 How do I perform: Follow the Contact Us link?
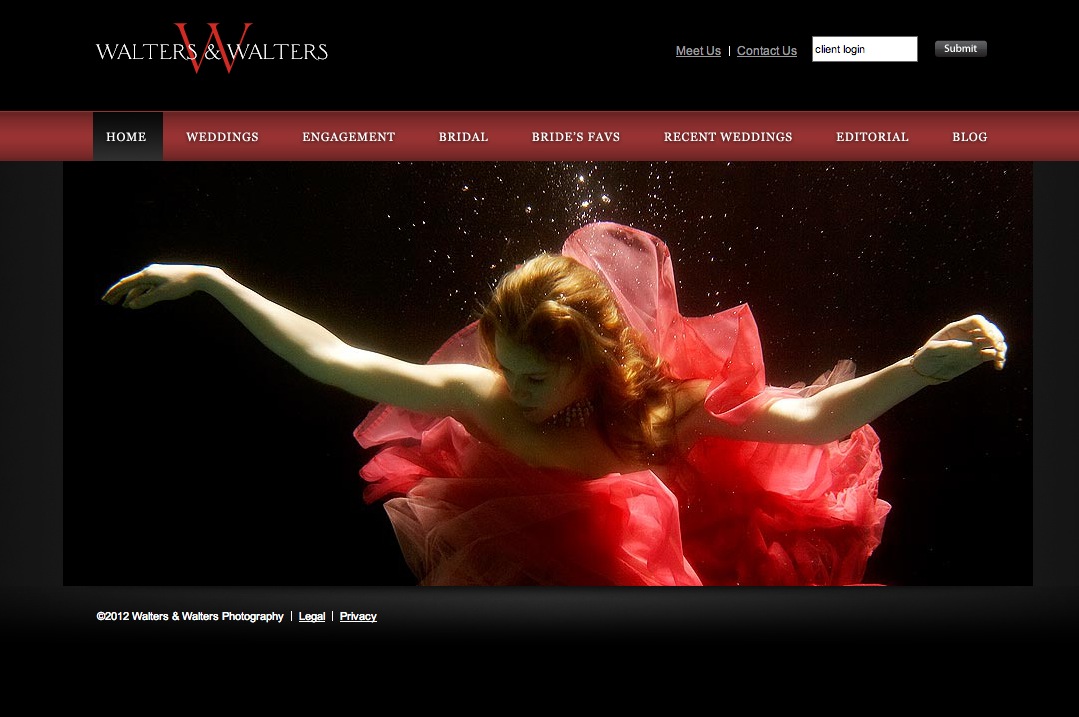[x=766, y=51]
